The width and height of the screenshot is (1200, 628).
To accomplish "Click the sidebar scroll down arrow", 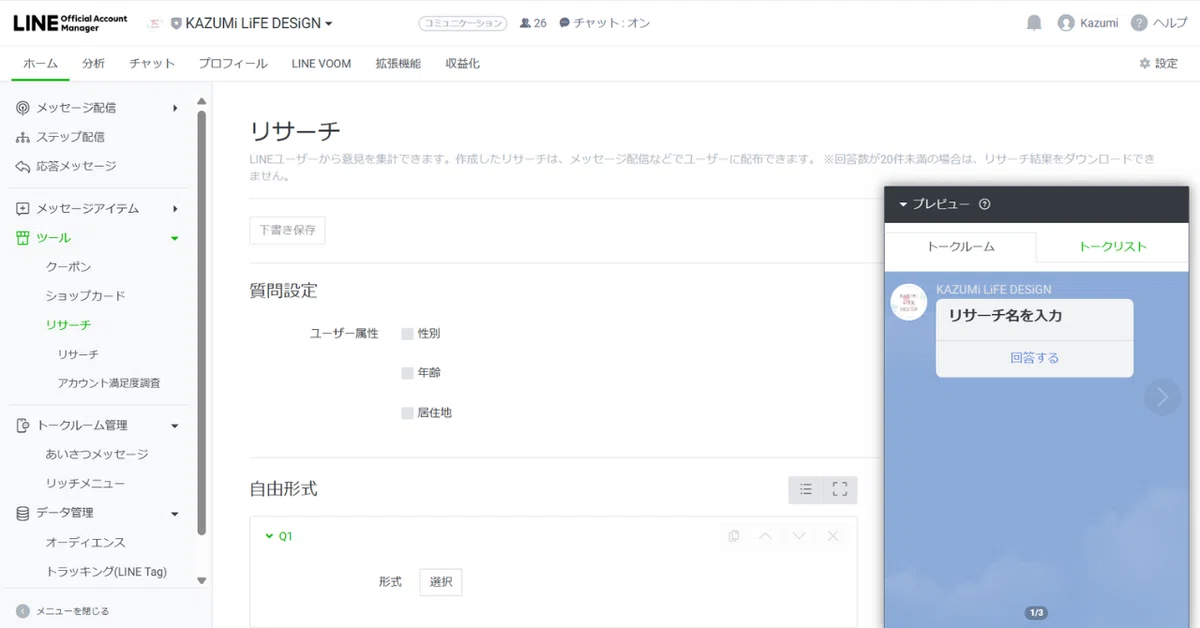I will pyautogui.click(x=202, y=580).
